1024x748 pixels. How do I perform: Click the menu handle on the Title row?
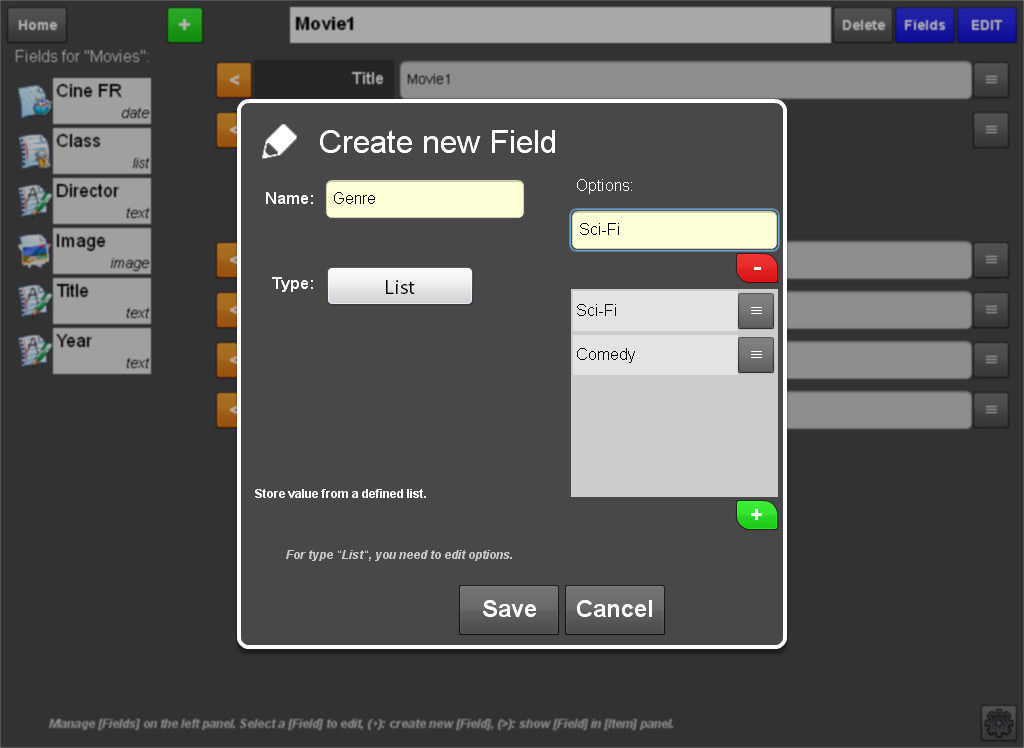[990, 80]
